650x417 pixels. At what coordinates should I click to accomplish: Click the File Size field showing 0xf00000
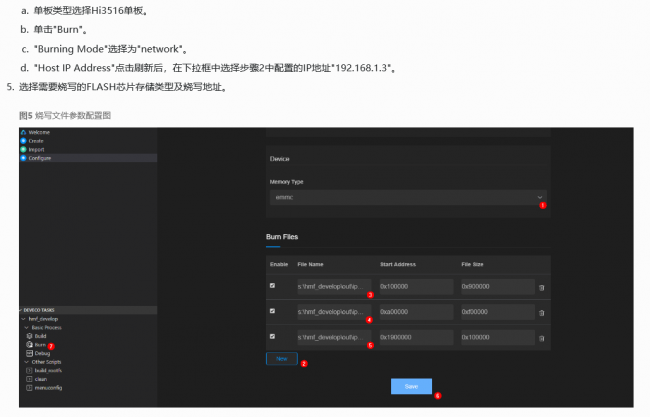click(x=498, y=312)
